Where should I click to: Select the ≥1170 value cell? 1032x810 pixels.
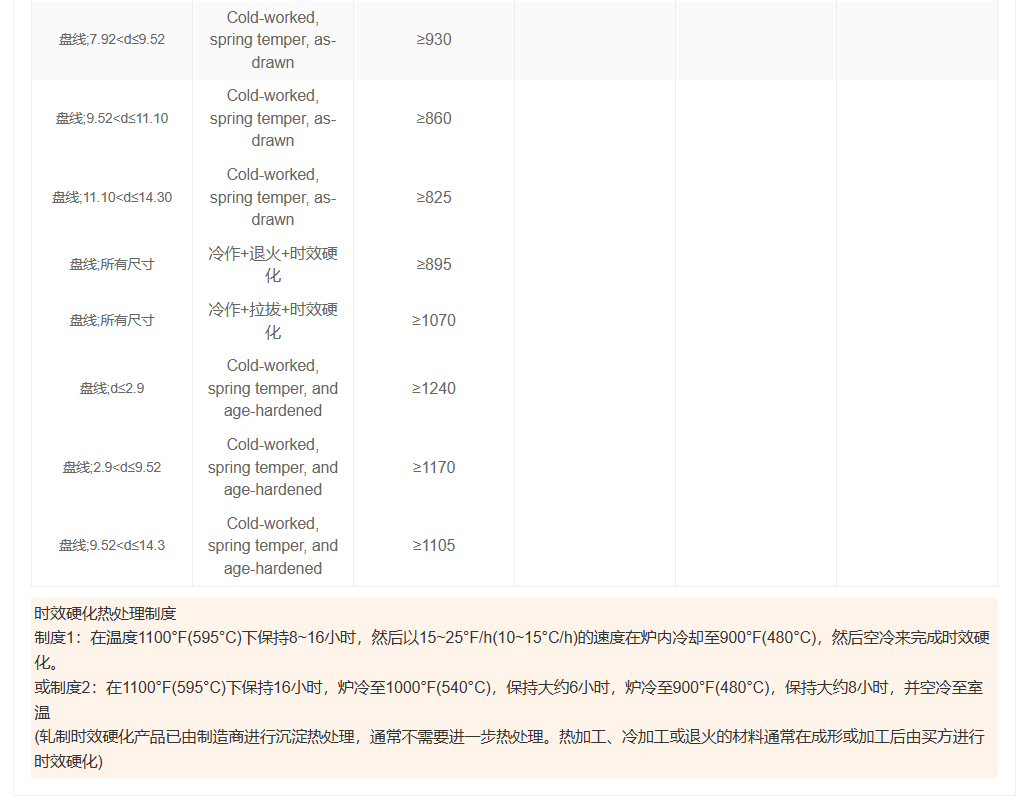(434, 467)
